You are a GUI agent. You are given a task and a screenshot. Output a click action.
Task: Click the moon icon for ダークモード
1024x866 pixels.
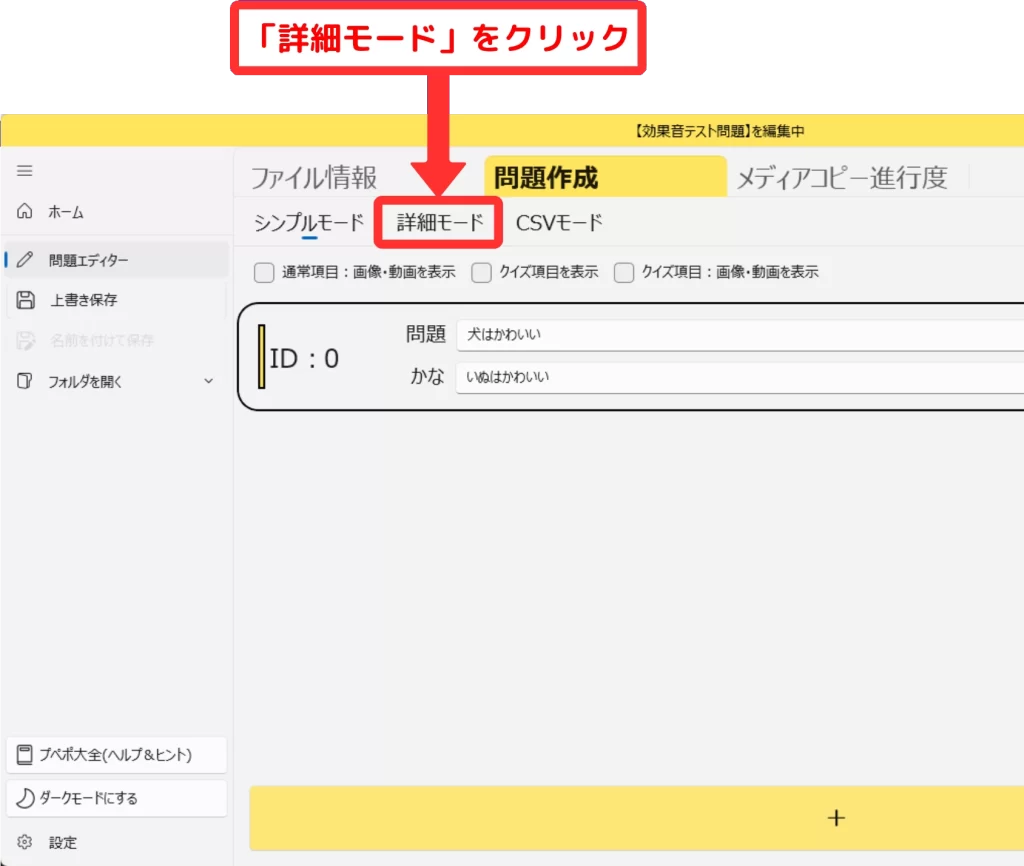[x=25, y=798]
